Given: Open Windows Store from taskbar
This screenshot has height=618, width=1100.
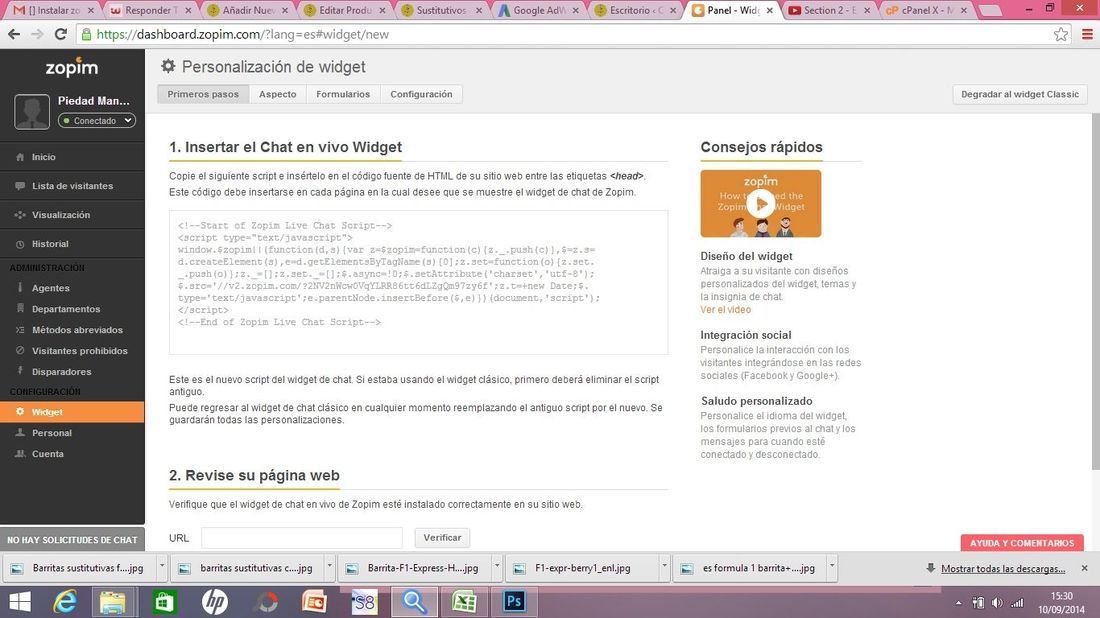Looking at the screenshot, I should point(164,602).
